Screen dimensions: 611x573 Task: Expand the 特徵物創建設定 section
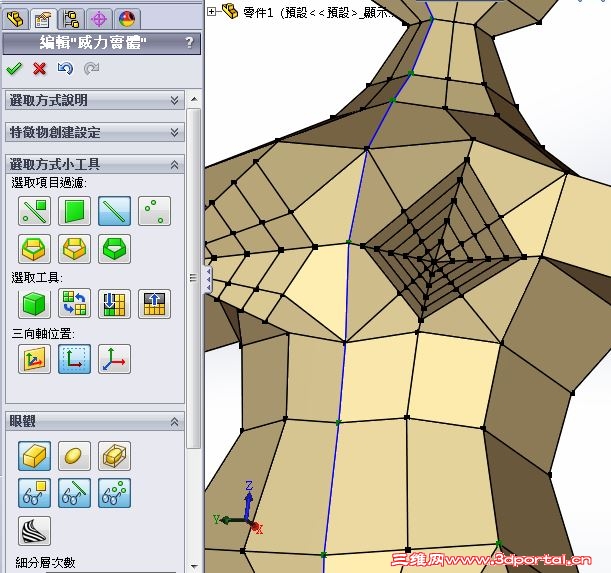[x=95, y=133]
